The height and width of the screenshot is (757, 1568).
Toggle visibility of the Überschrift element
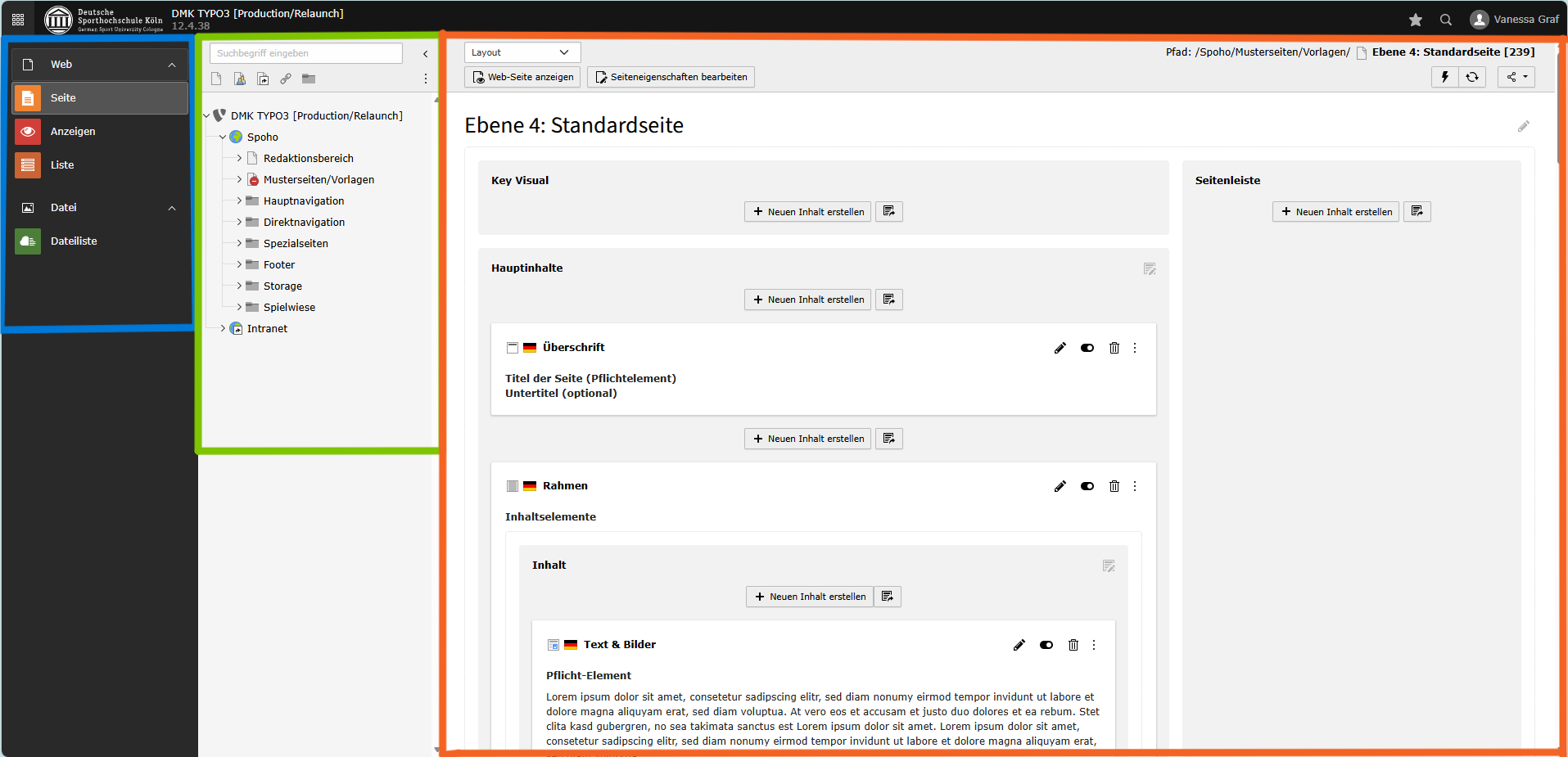click(1087, 348)
